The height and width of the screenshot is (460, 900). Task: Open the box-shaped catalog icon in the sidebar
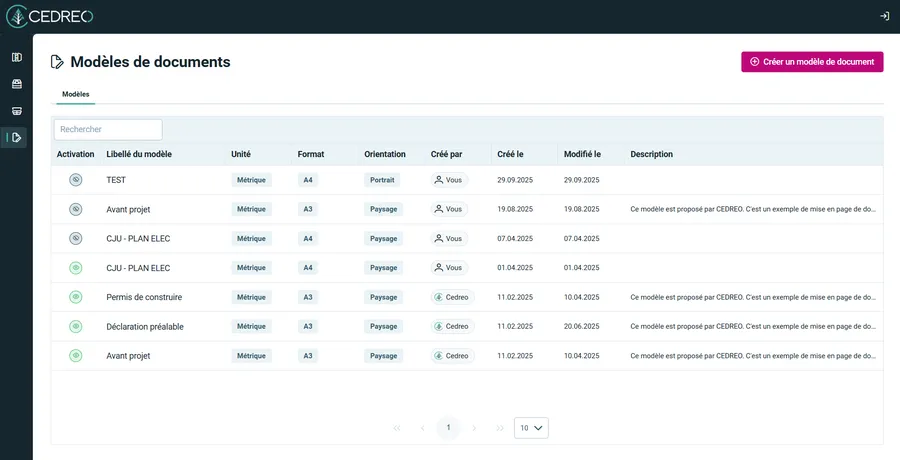[16, 84]
